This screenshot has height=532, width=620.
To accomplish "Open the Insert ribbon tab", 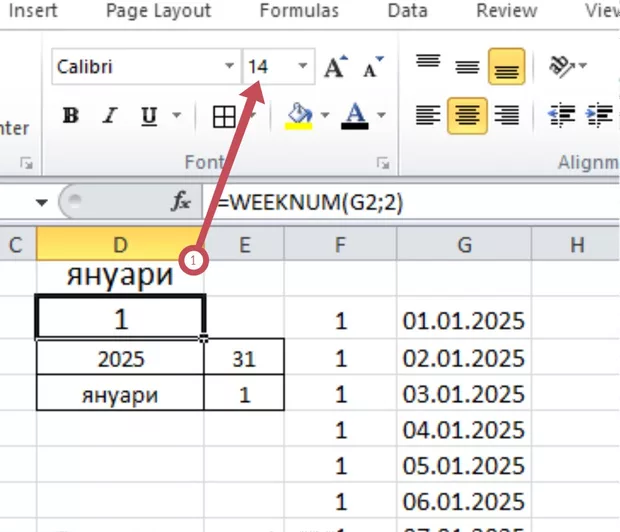I will (33, 11).
